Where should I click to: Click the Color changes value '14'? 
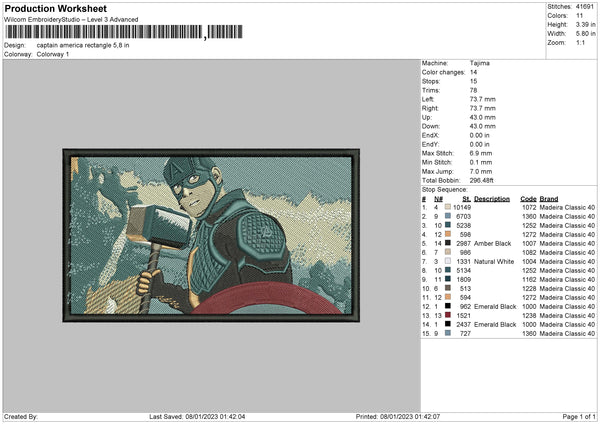[x=473, y=72]
